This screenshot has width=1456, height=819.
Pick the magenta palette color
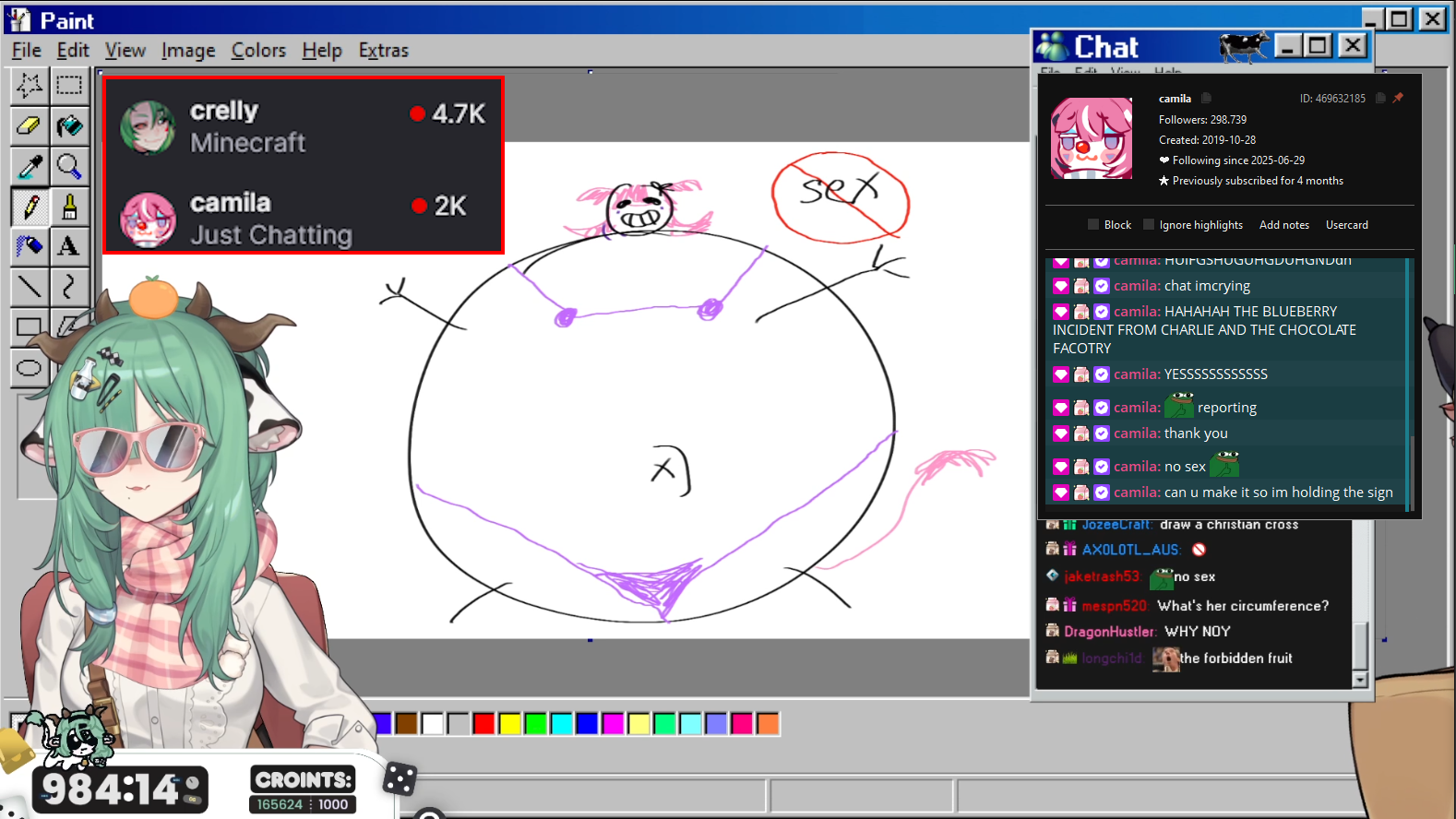pyautogui.click(x=614, y=724)
